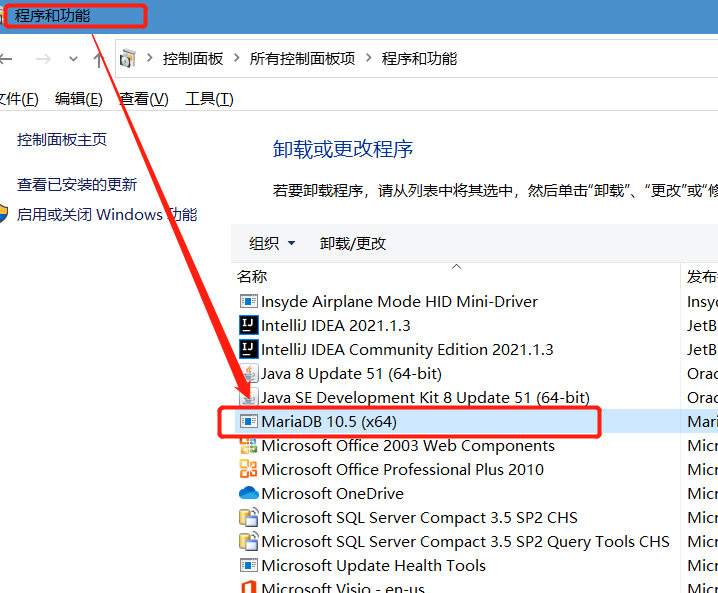The width and height of the screenshot is (718, 593).
Task: Select Java 8 Update 51 (64-bit) entry
Action: click(351, 374)
